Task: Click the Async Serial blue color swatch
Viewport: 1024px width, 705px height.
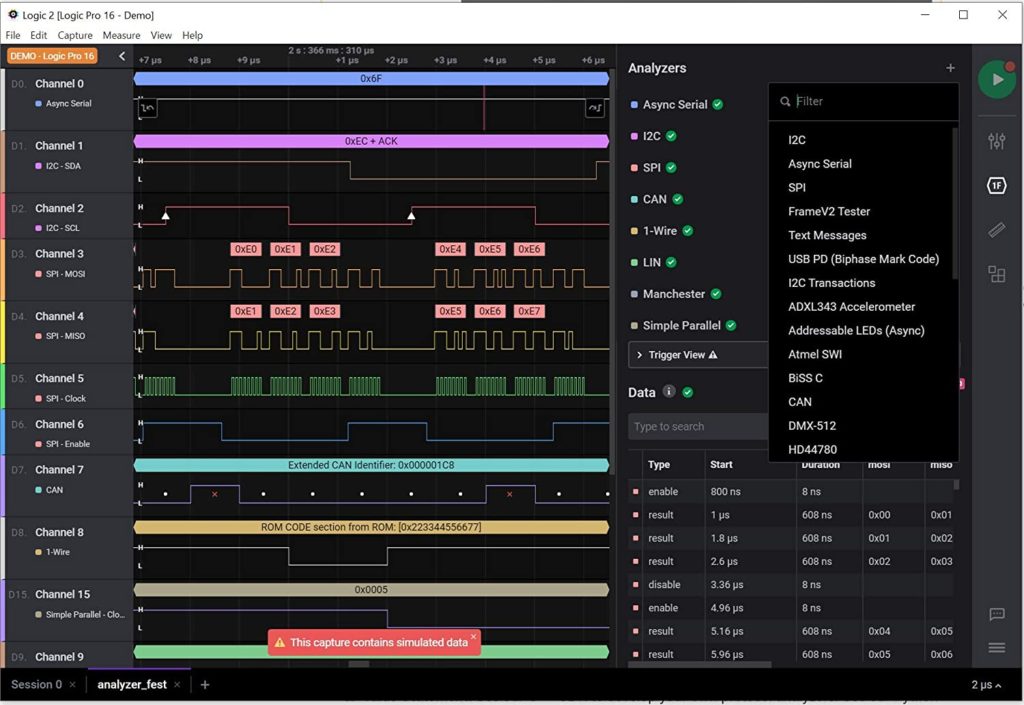Action: click(633, 105)
